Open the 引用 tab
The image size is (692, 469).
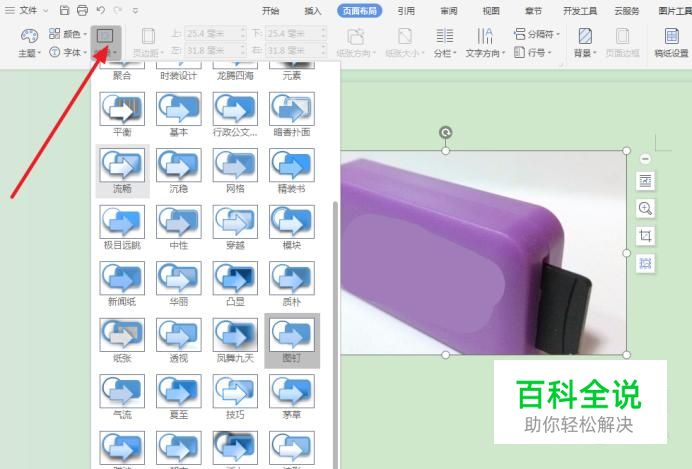pyautogui.click(x=406, y=11)
